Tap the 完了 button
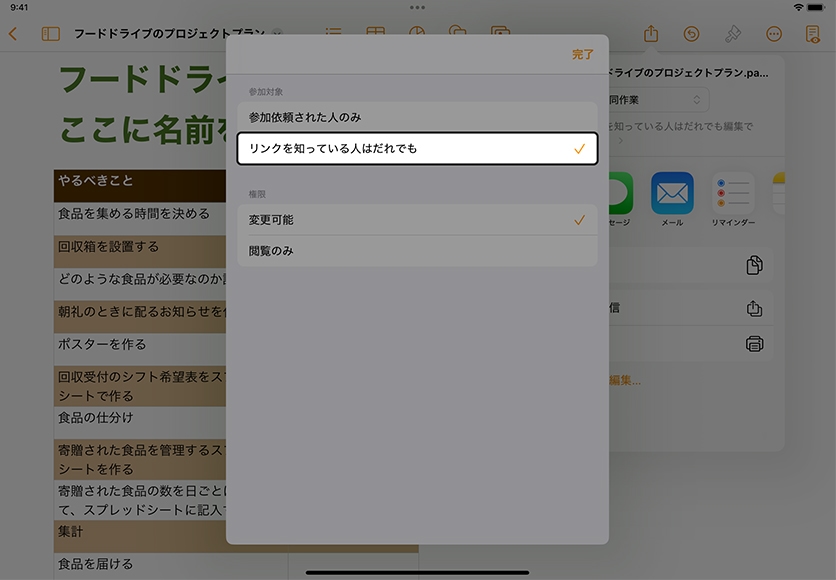This screenshot has width=836, height=580. tap(582, 55)
